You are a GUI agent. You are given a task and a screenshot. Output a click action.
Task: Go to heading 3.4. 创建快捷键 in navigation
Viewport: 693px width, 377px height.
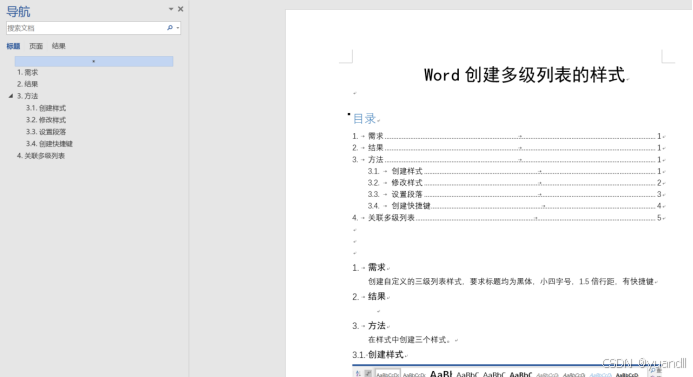[x=49, y=144]
